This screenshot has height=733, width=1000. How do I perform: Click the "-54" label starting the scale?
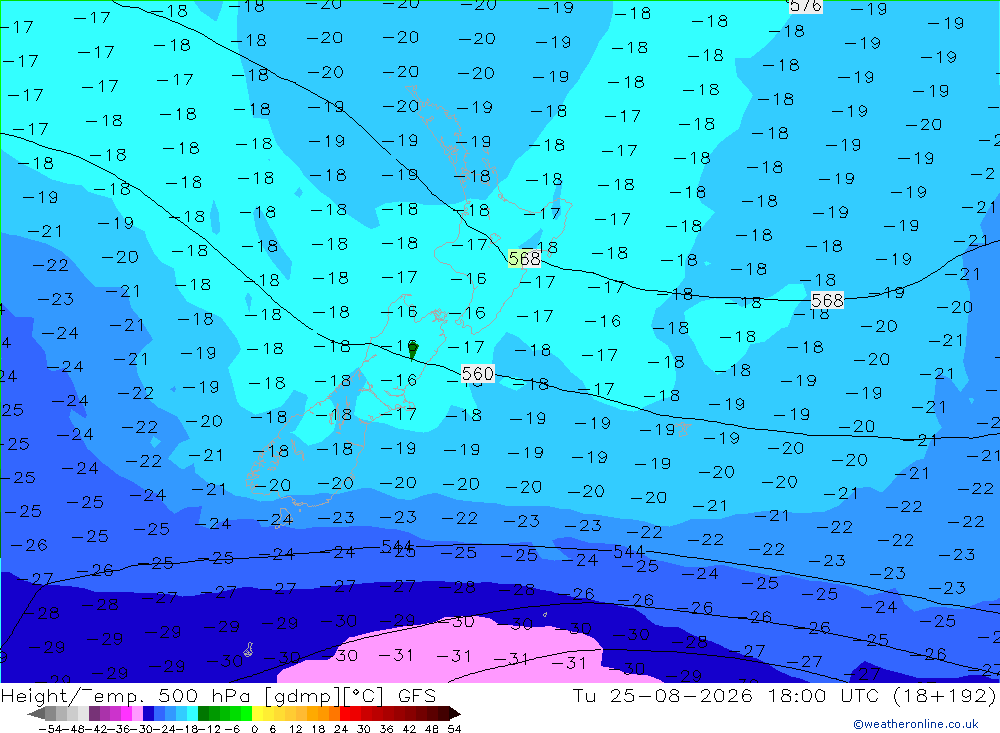(50, 729)
